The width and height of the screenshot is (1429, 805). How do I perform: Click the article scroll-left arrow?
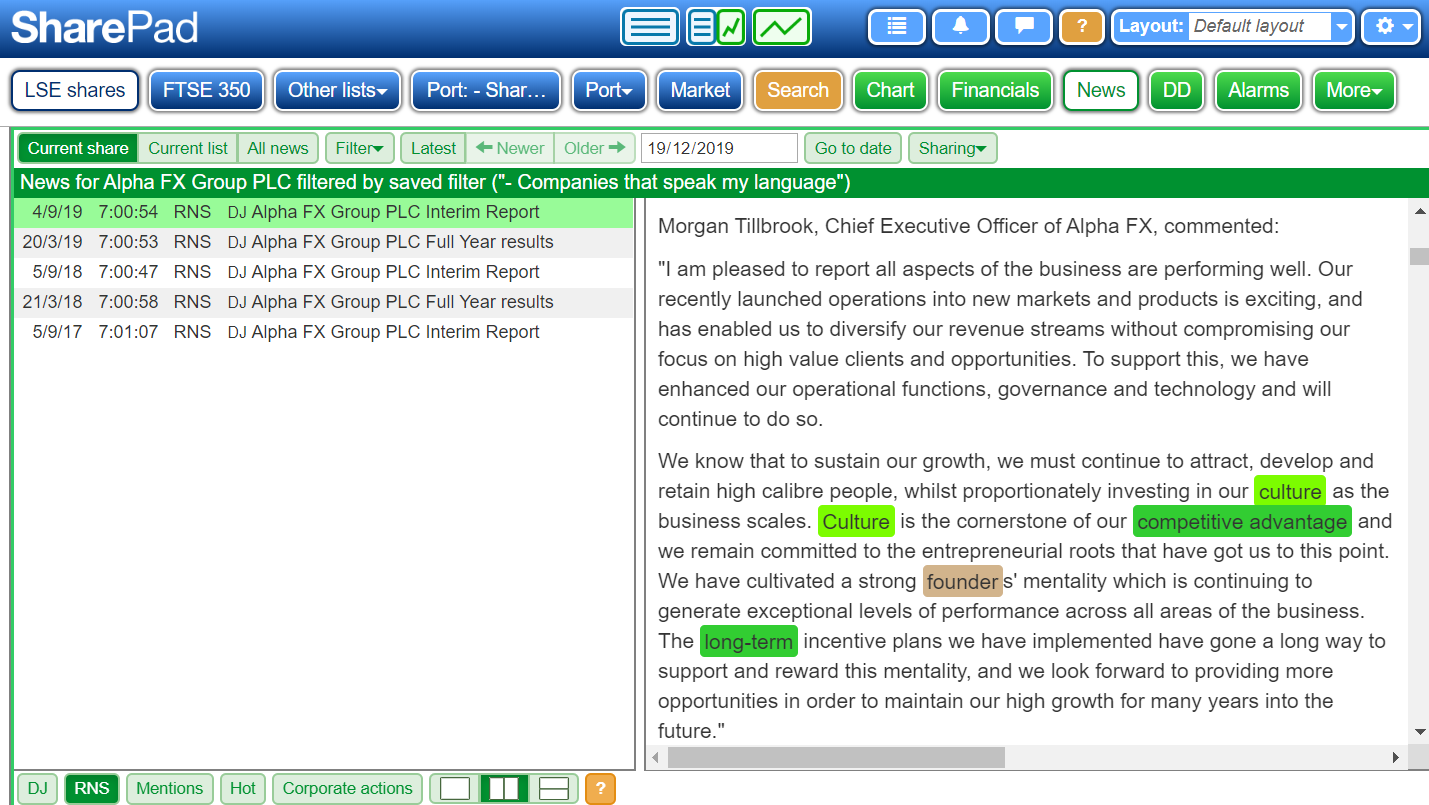tap(656, 758)
